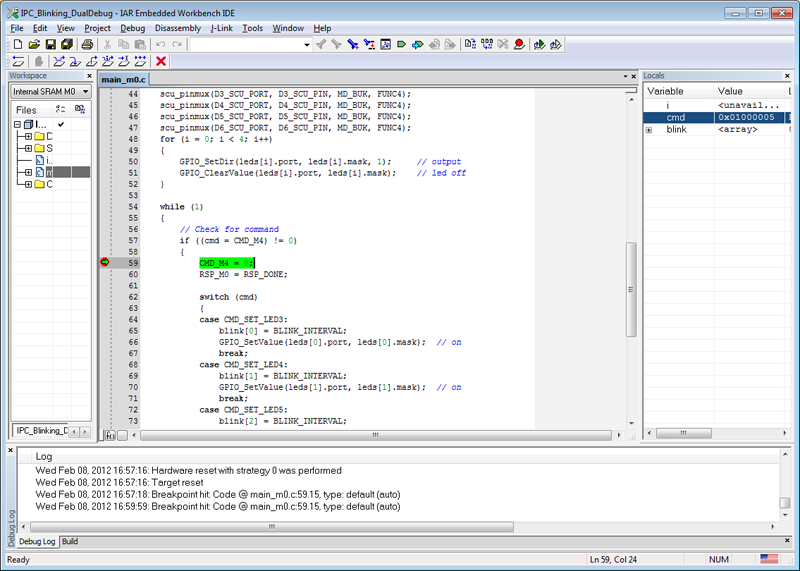800x571 pixels.
Task: Toggle breakpoint with the red dot icon
Action: coord(519,44)
